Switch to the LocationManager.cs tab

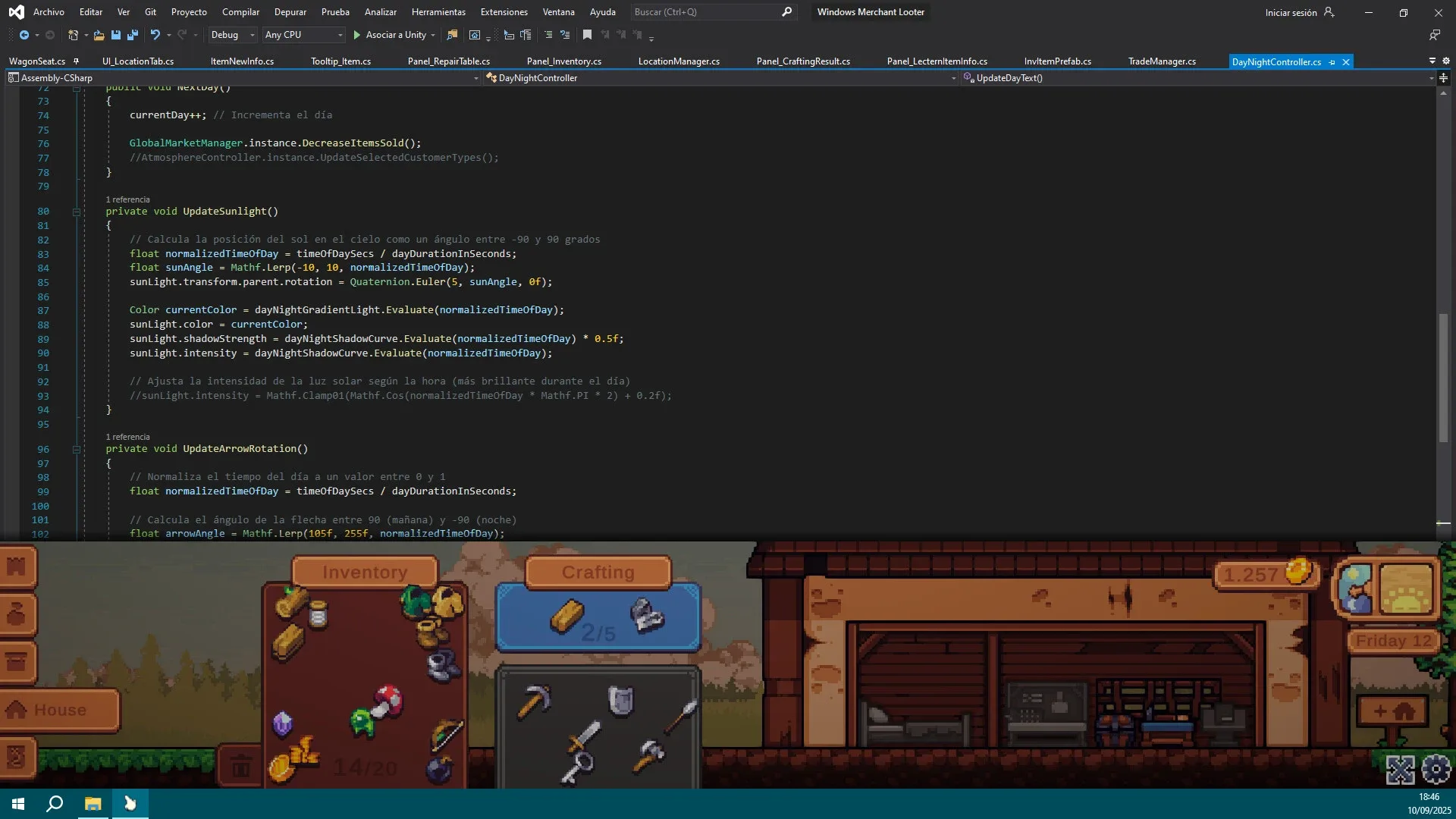coord(679,61)
